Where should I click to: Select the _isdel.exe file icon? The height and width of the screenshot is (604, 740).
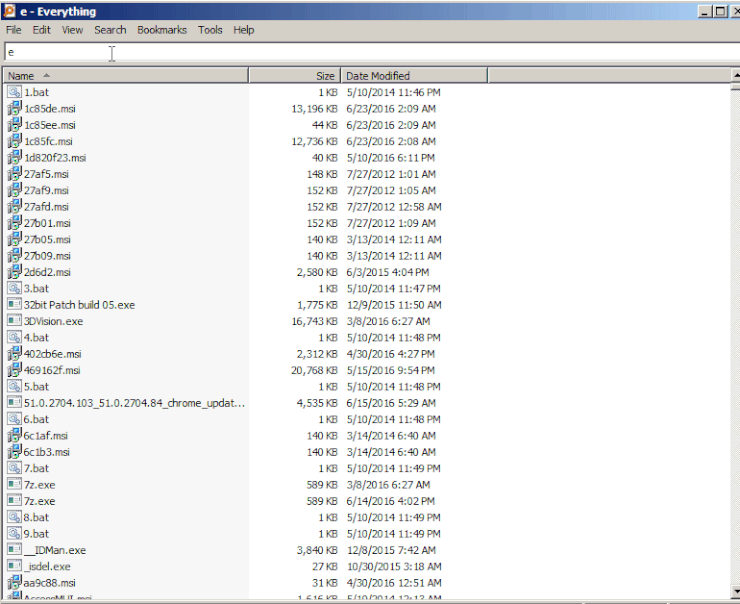[15, 567]
